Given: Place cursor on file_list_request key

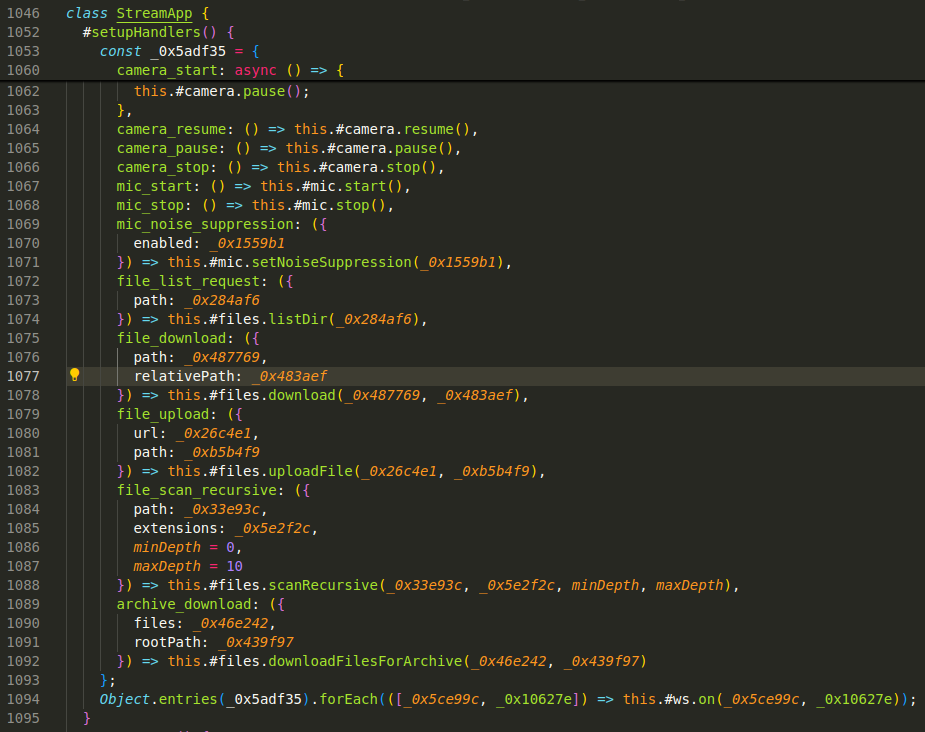Looking at the screenshot, I should (x=187, y=281).
